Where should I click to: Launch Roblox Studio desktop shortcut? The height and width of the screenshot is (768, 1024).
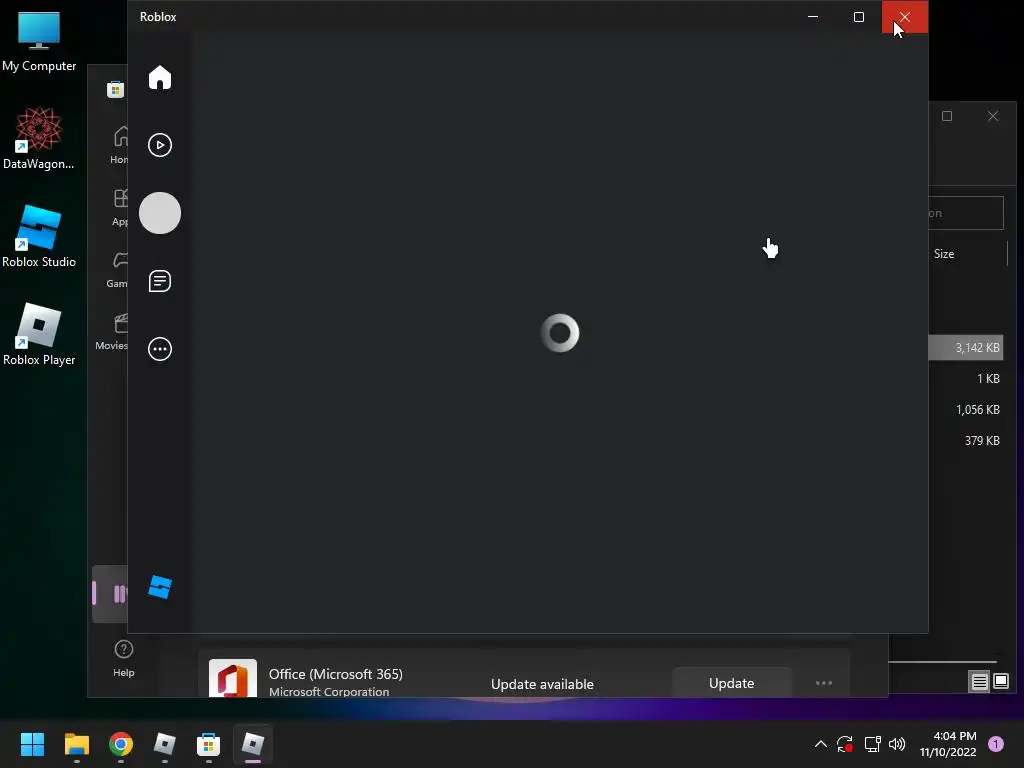pyautogui.click(x=39, y=236)
